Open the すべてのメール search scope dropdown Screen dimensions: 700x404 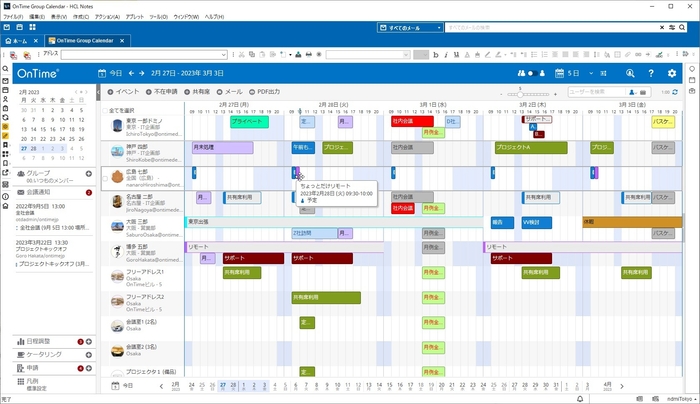click(x=412, y=28)
